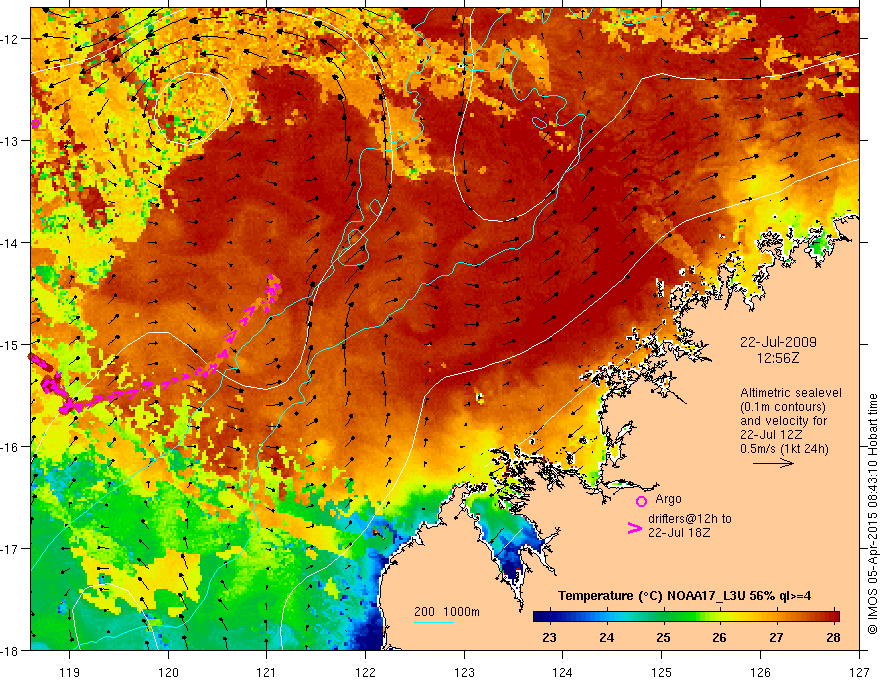Click the longitude axis label 120
Screen dimensions: 880x680
coord(168,672)
